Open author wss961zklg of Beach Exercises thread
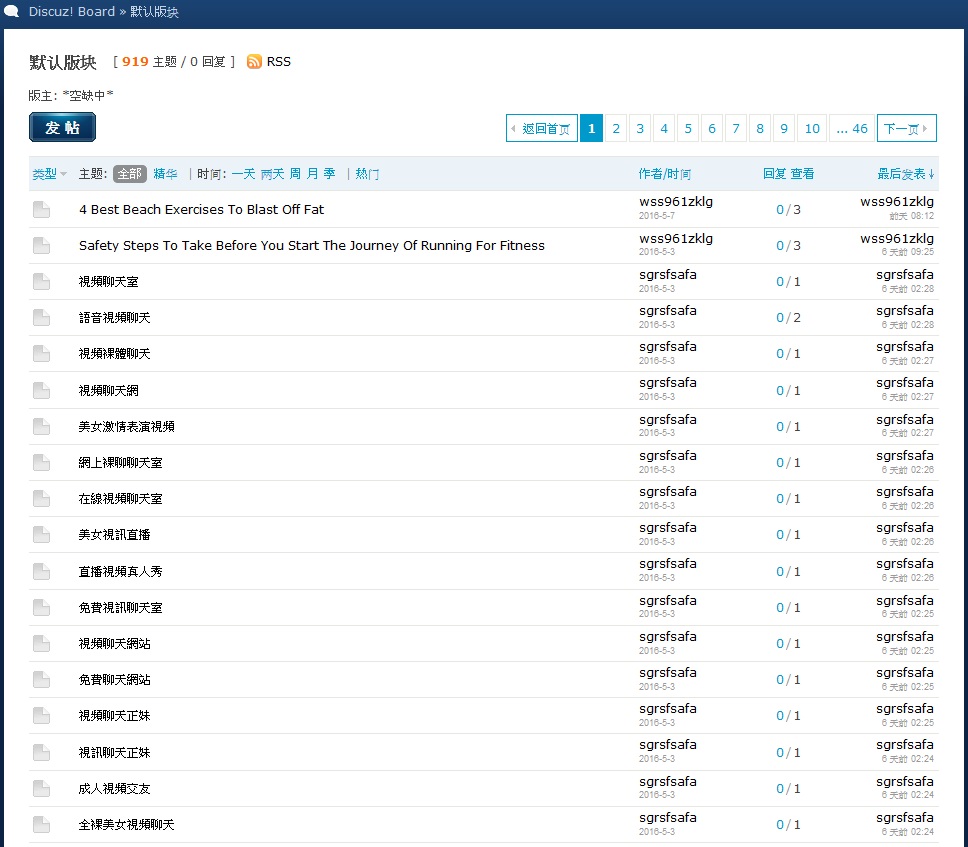 676,202
